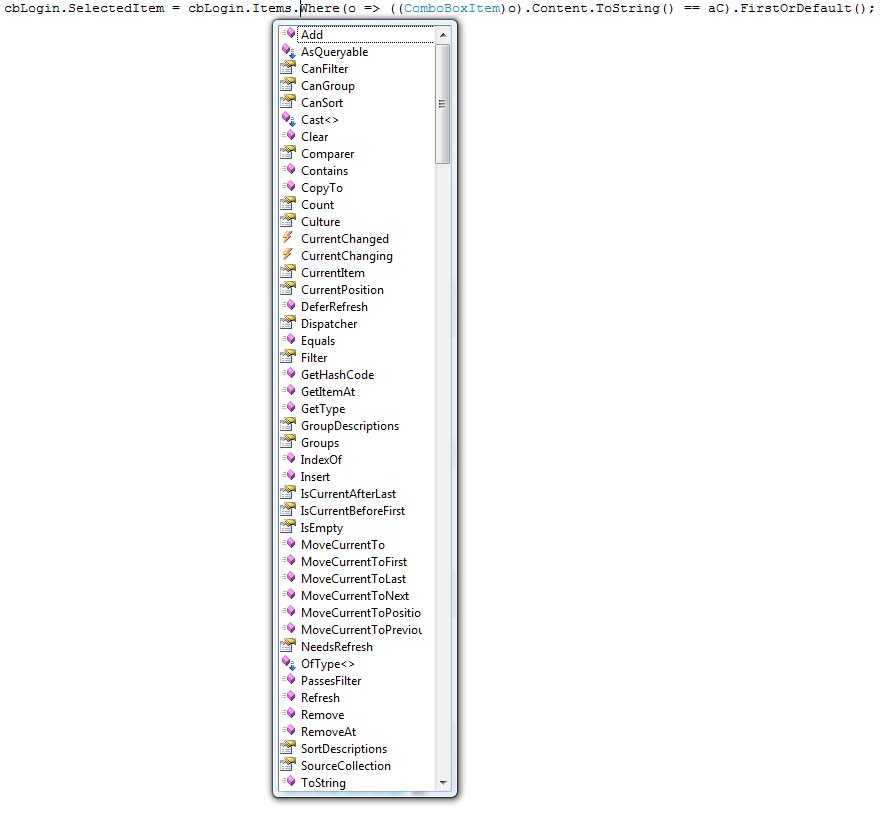Screen dimensions: 882x813
Task: Select the Groups property entry
Action: point(320,443)
